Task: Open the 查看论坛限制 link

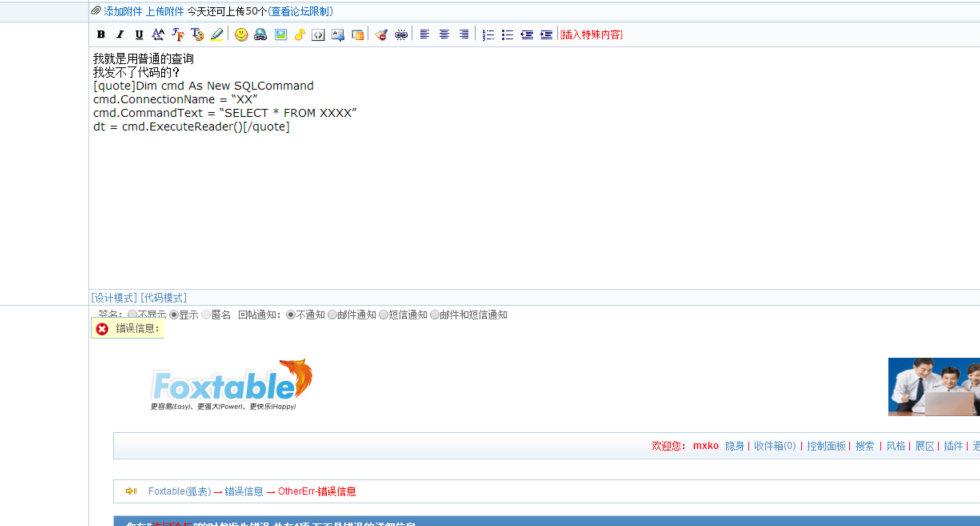Action: 300,11
